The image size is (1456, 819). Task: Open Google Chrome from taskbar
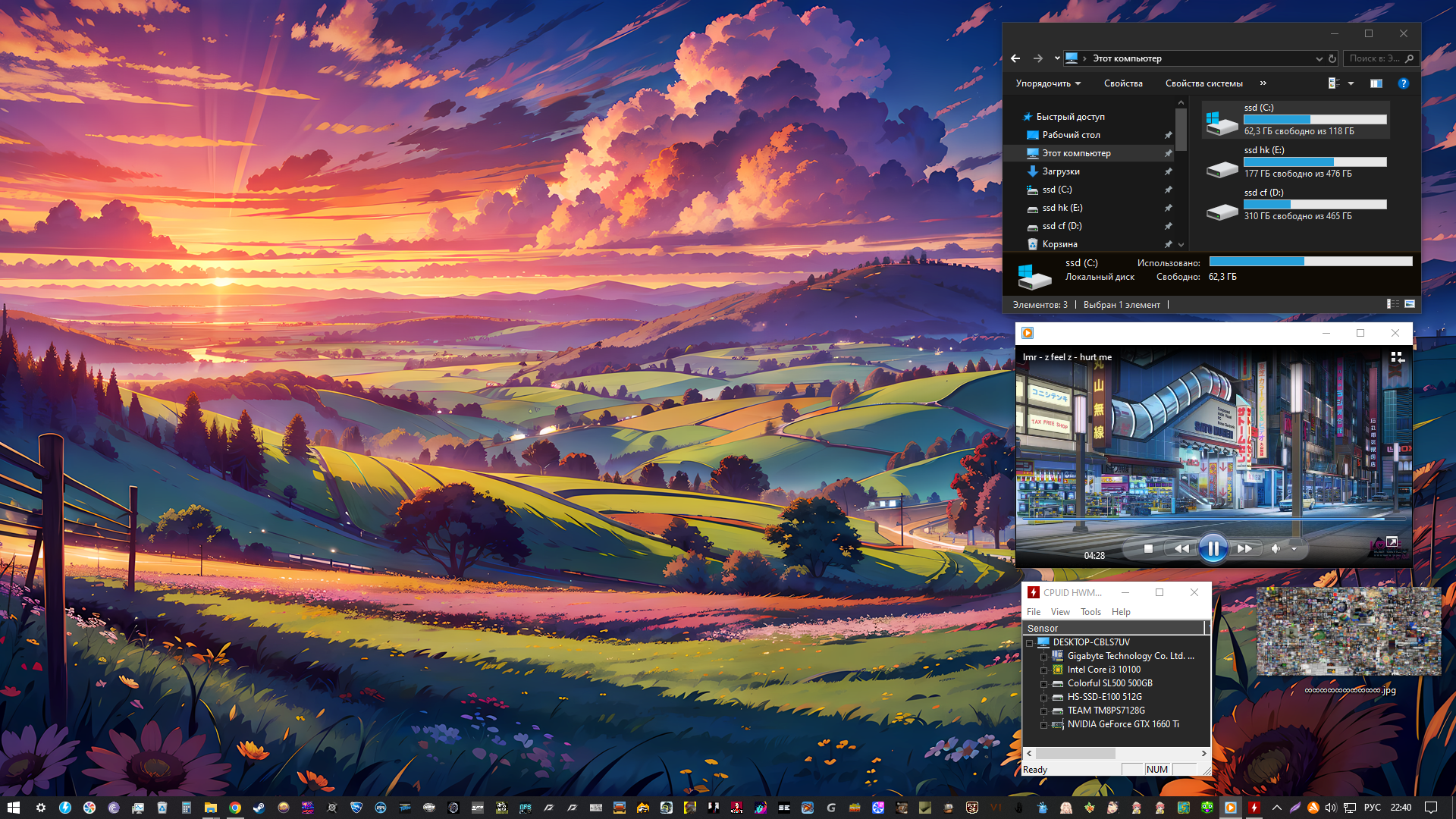click(x=235, y=808)
